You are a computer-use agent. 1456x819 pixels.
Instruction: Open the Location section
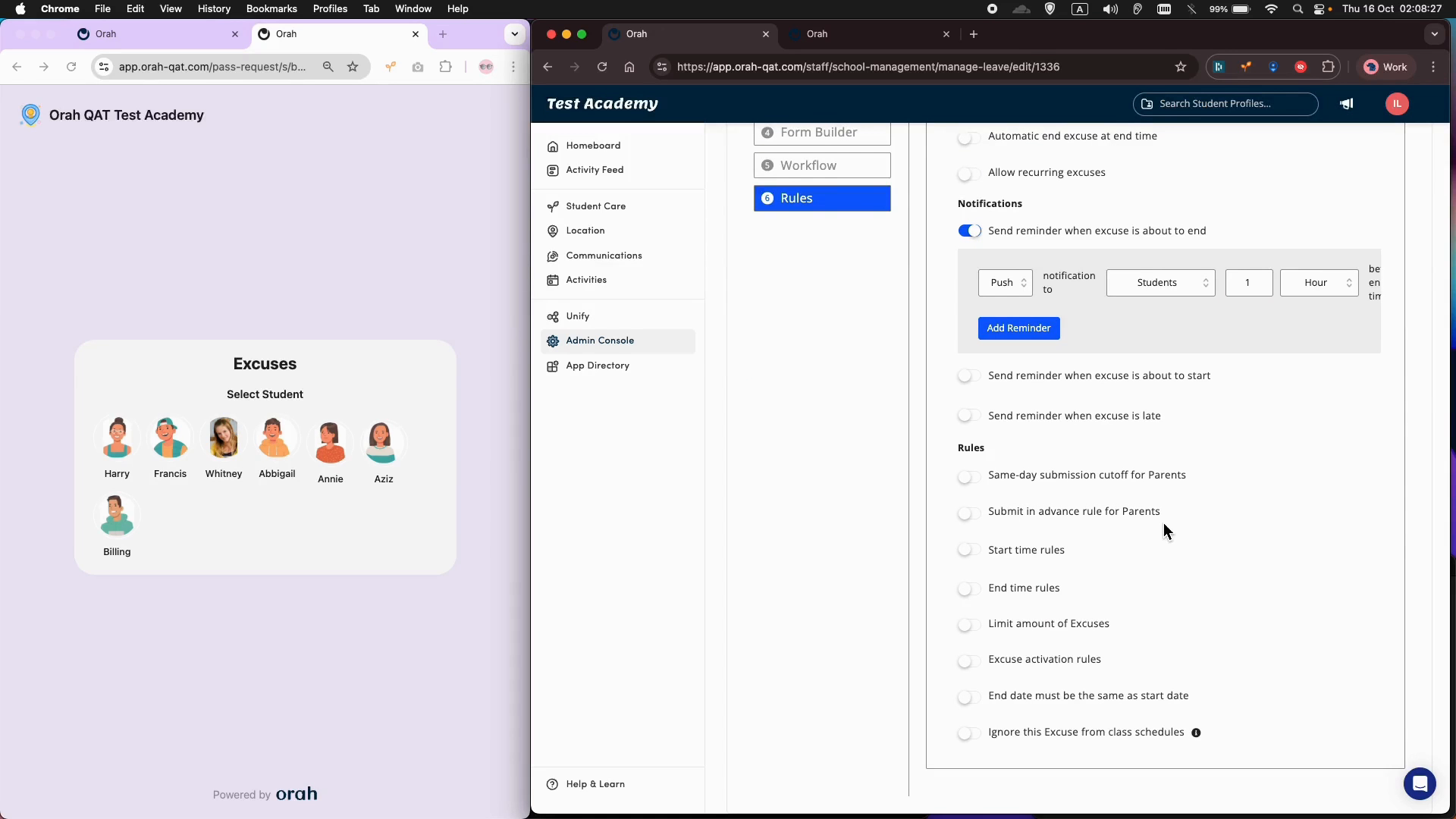(585, 231)
